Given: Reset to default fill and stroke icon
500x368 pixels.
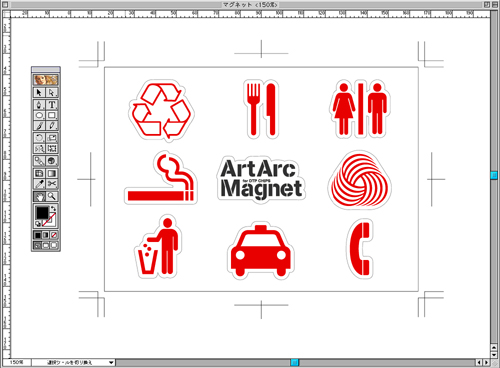Looking at the screenshot, I should point(38,223).
